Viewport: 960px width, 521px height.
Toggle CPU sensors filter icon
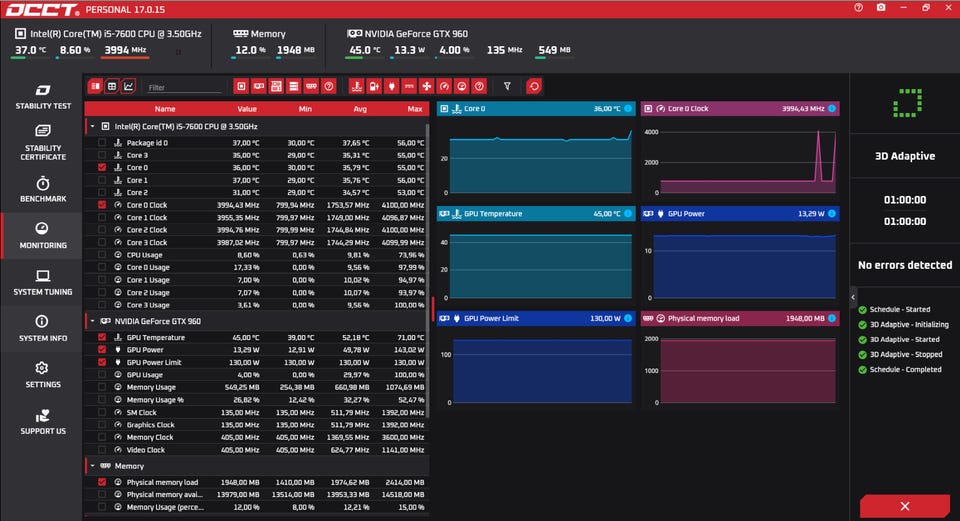[x=241, y=86]
